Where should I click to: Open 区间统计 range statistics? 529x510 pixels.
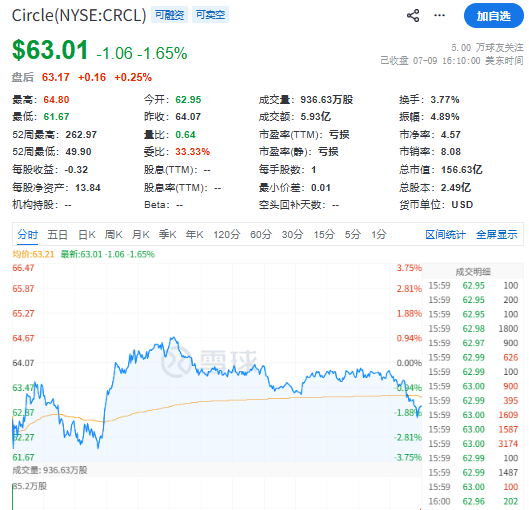pyautogui.click(x=446, y=234)
